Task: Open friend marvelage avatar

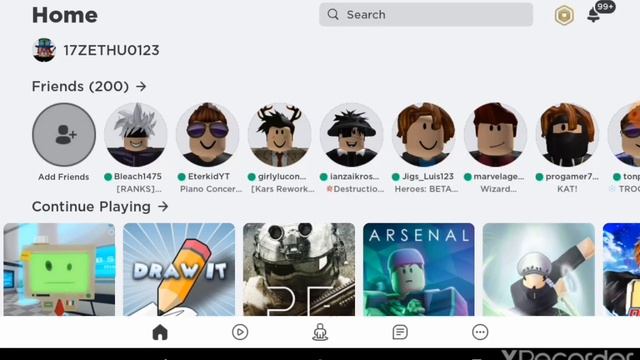Action: coord(495,135)
